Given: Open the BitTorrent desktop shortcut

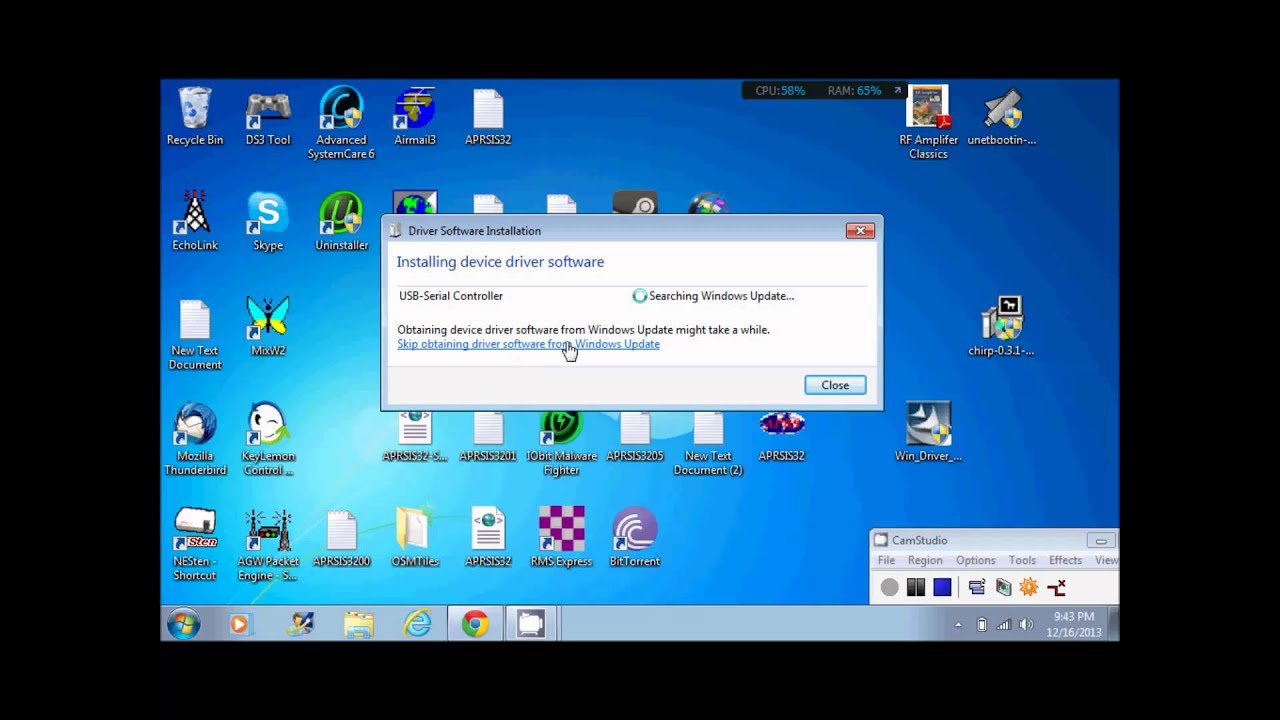Looking at the screenshot, I should point(635,538).
